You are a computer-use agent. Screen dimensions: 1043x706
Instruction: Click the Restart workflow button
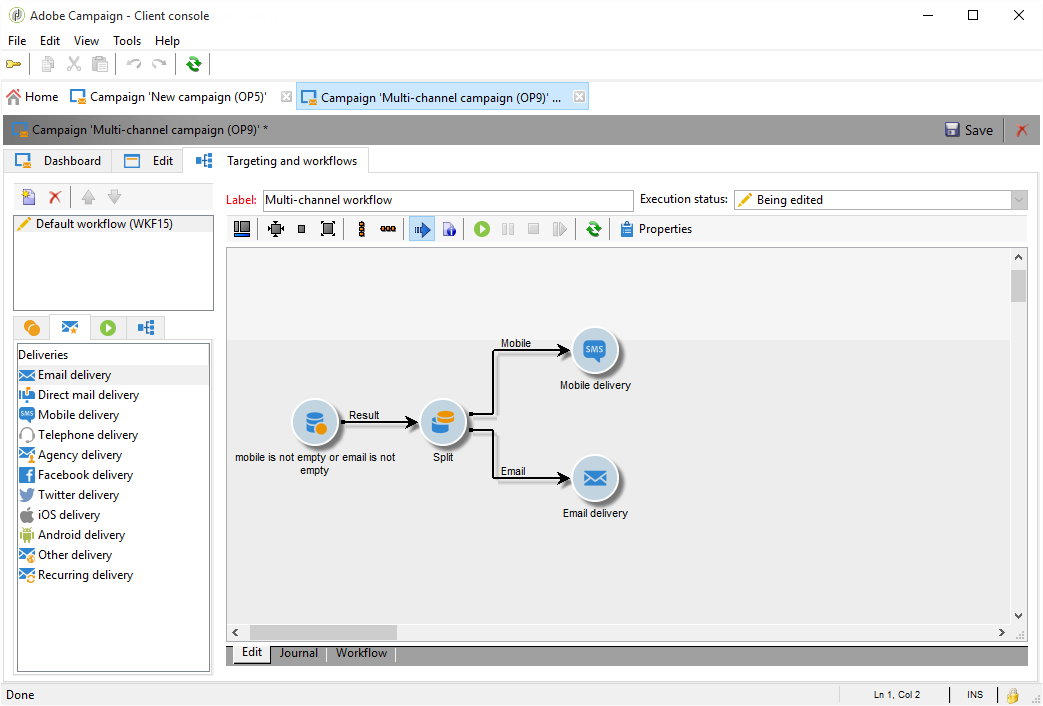pyautogui.click(x=559, y=230)
